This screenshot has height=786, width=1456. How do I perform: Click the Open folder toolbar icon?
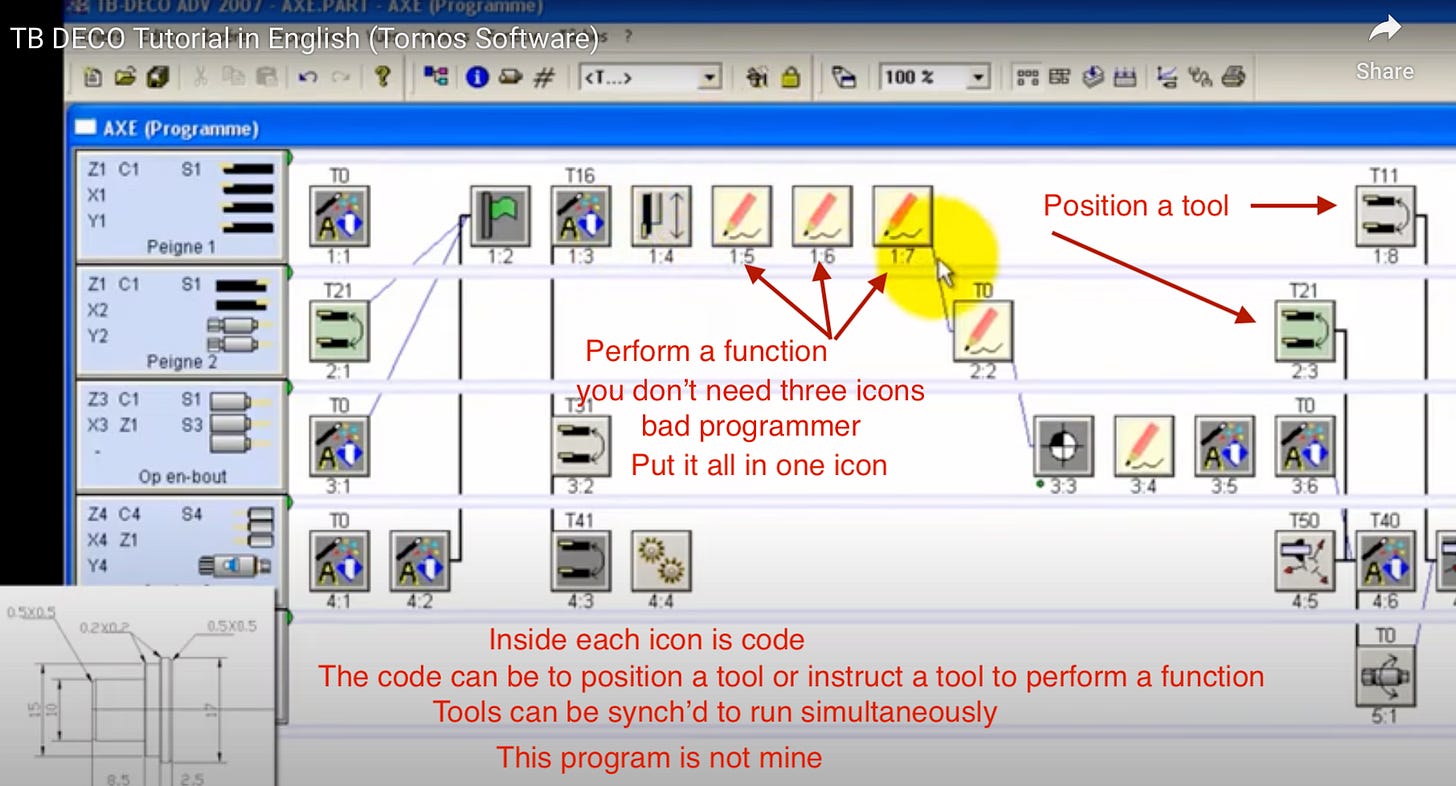coord(125,77)
